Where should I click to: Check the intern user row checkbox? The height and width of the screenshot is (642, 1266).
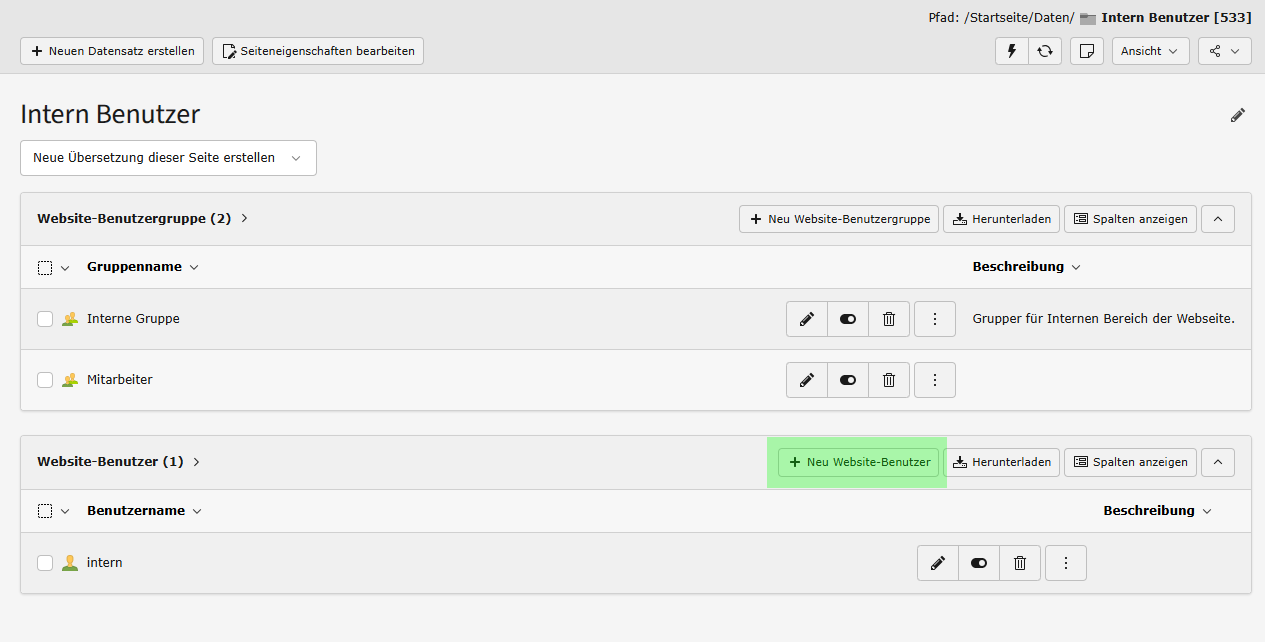pyautogui.click(x=45, y=563)
